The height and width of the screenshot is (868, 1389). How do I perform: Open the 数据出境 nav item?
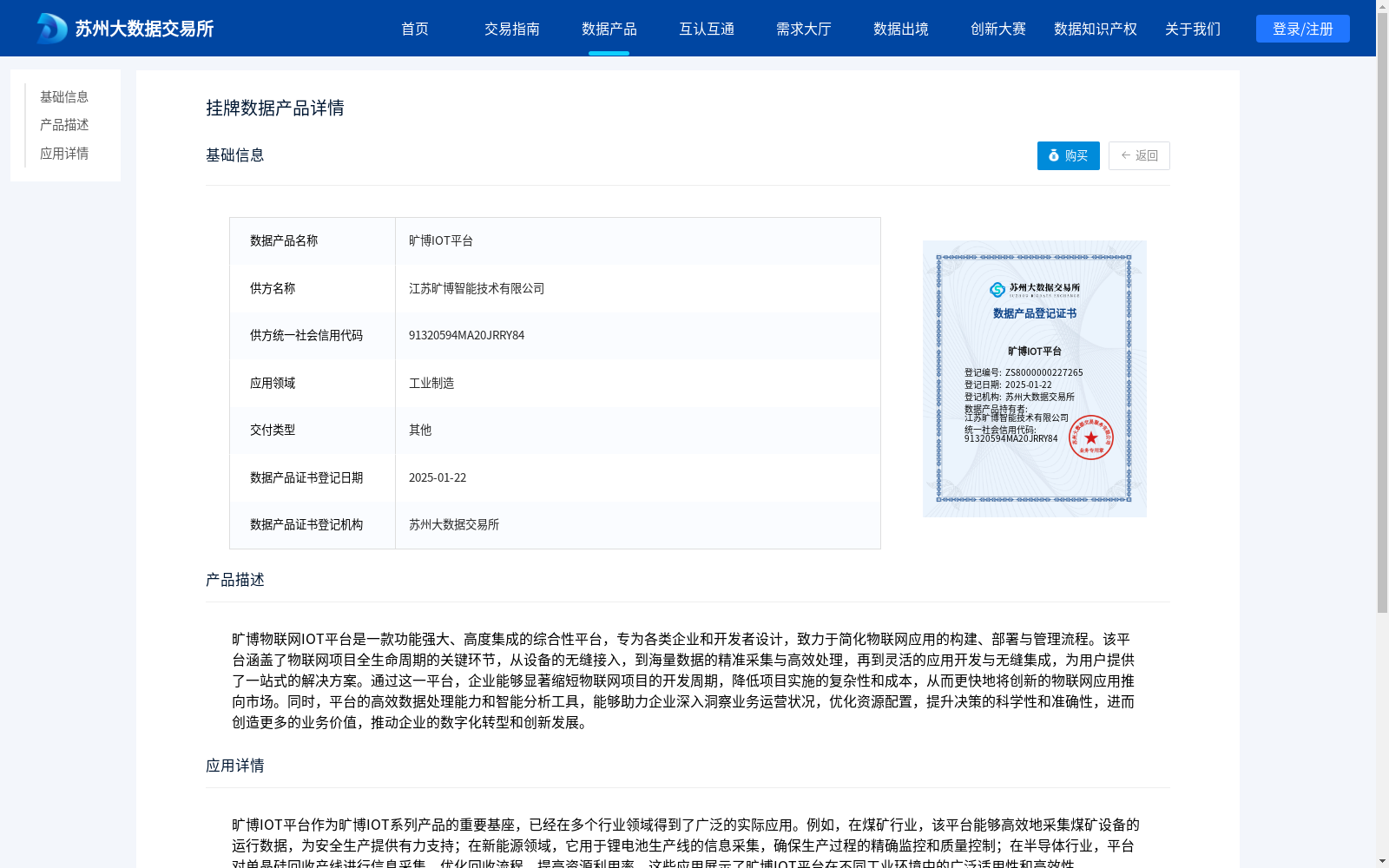tap(901, 29)
